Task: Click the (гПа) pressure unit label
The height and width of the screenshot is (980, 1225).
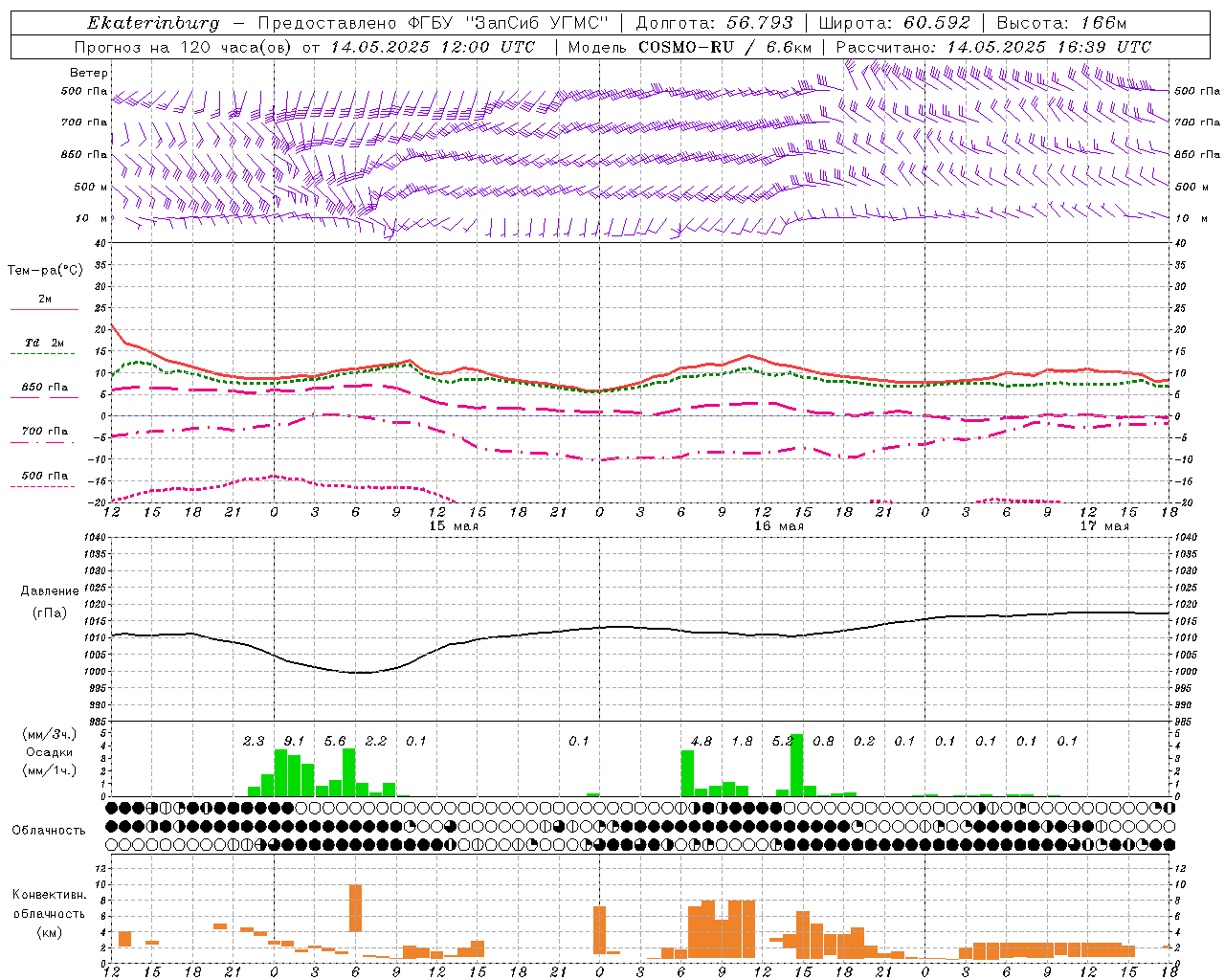Action: click(x=48, y=612)
